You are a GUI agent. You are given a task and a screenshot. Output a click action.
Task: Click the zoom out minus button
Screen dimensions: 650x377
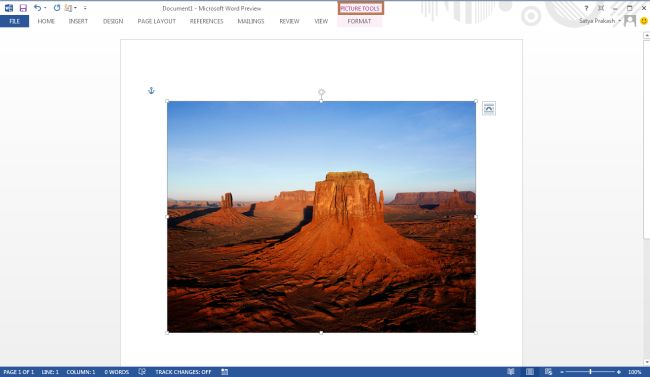562,372
